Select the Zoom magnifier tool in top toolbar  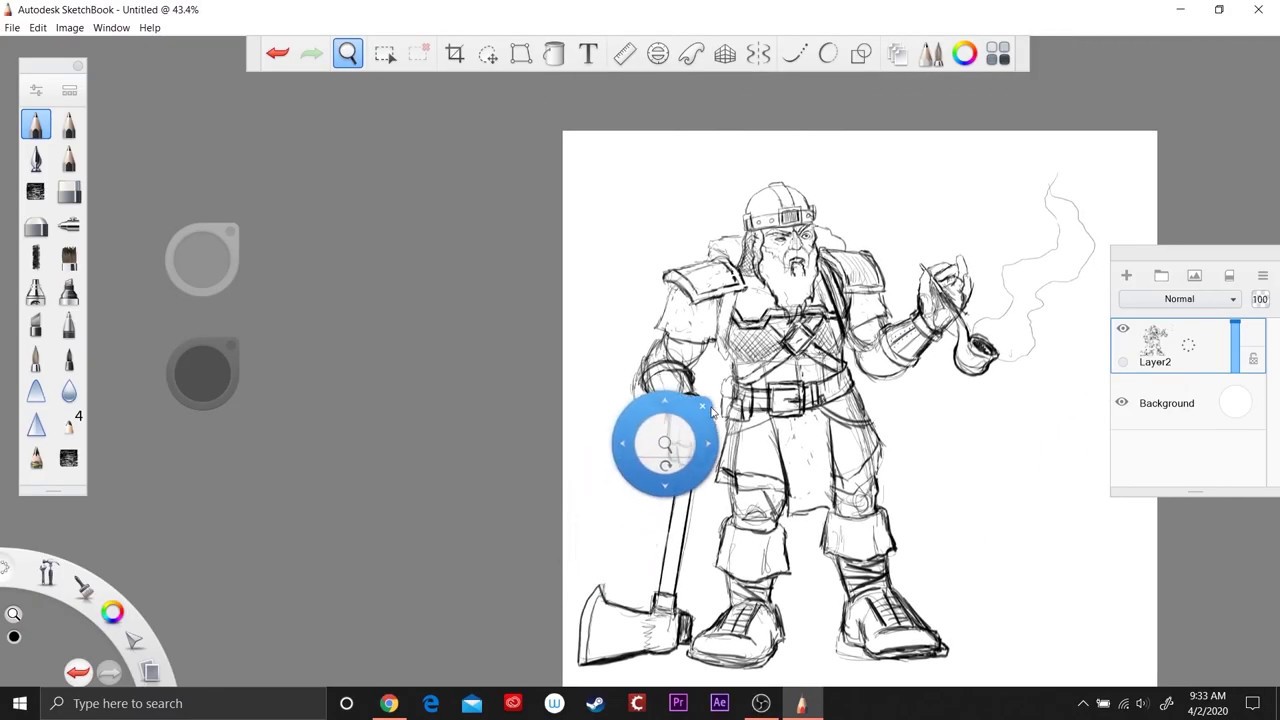pos(348,54)
